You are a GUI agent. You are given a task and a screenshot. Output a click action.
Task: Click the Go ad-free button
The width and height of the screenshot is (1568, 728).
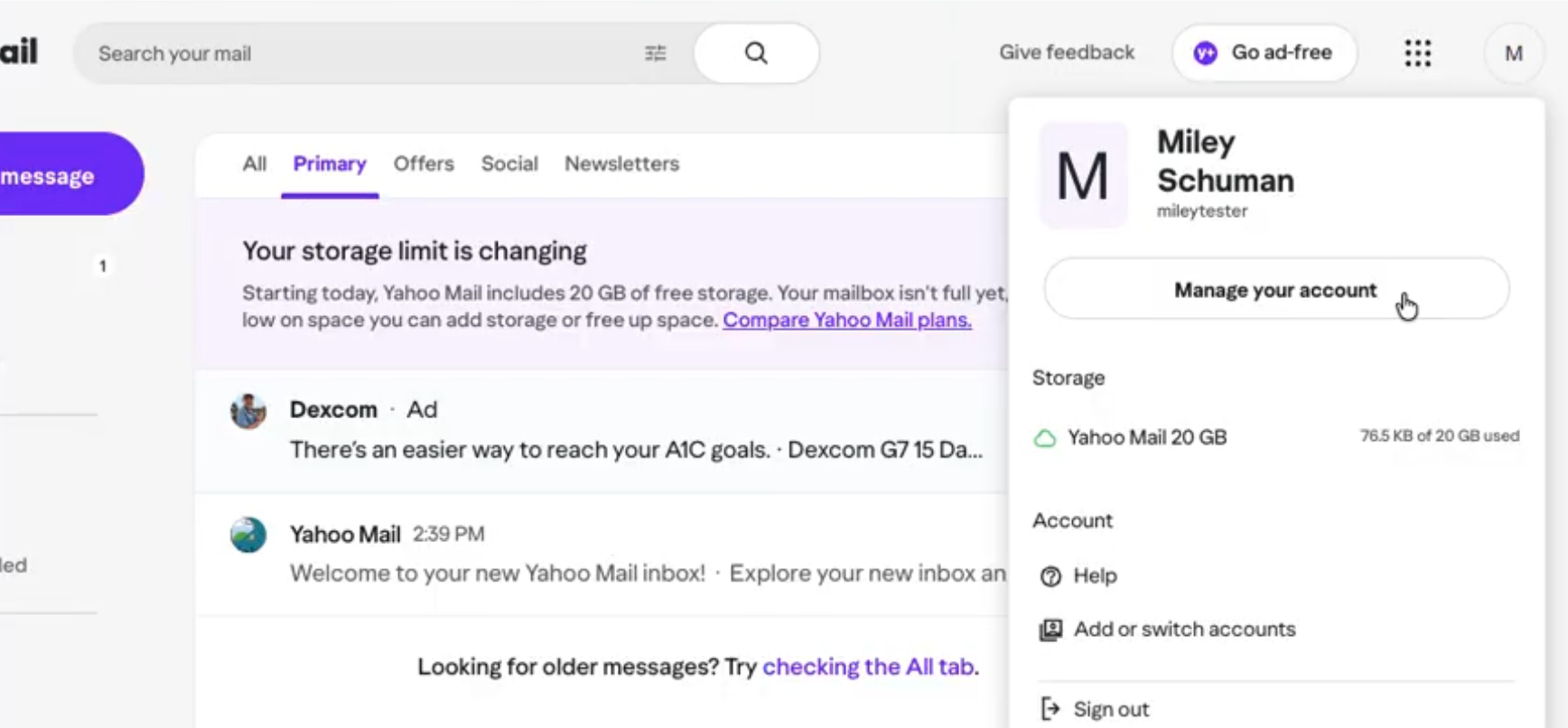(x=1265, y=53)
